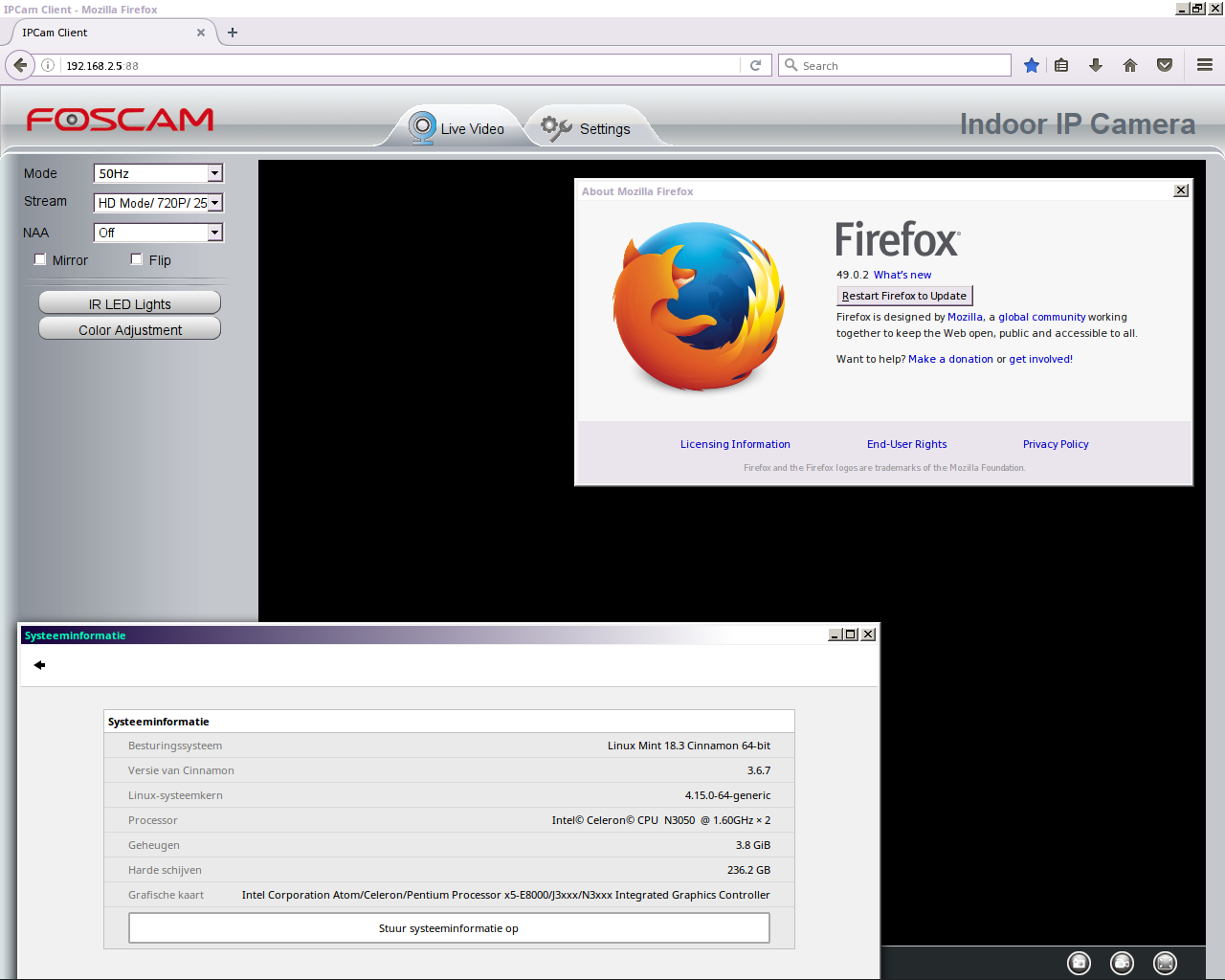The height and width of the screenshot is (980, 1225).
Task: Click the Firefox Search box
Action: 895,65
